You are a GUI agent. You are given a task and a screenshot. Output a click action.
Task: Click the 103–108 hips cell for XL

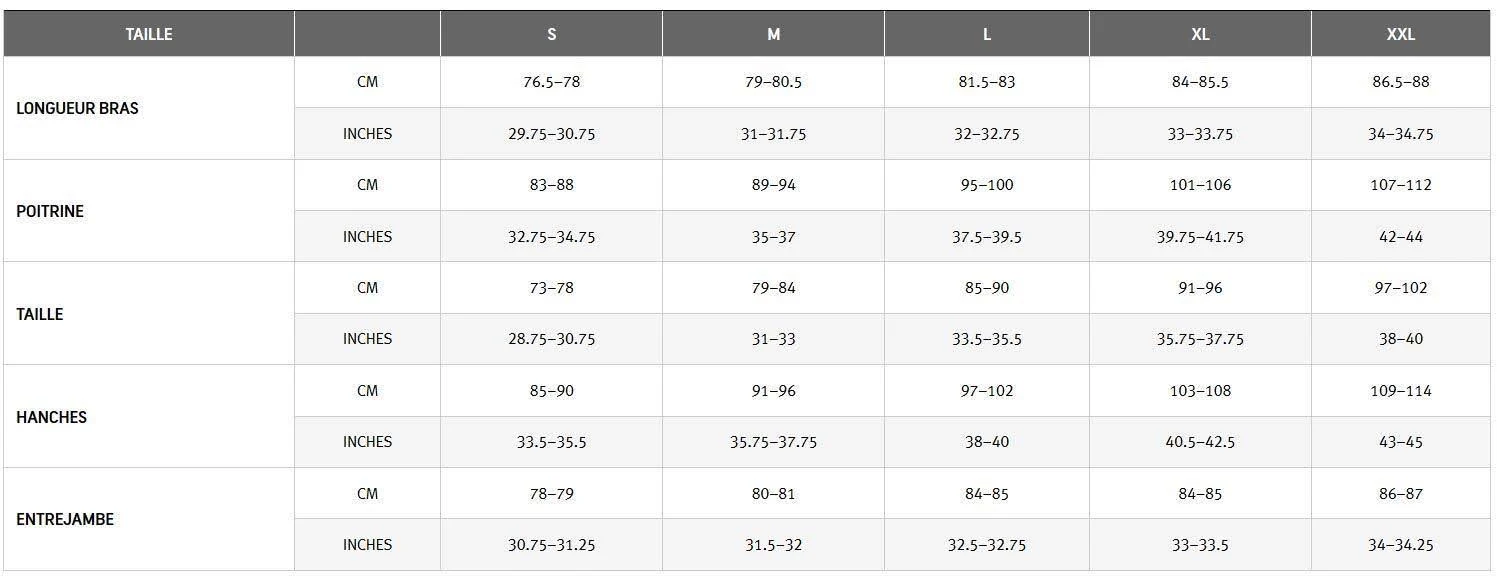[x=1200, y=391]
